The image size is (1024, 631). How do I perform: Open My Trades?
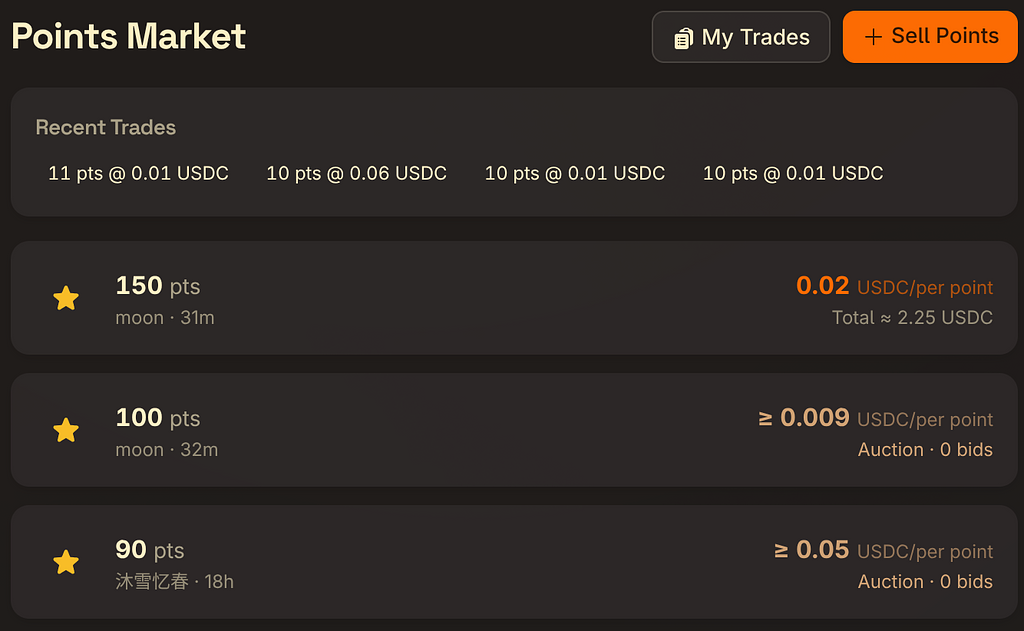tap(741, 37)
